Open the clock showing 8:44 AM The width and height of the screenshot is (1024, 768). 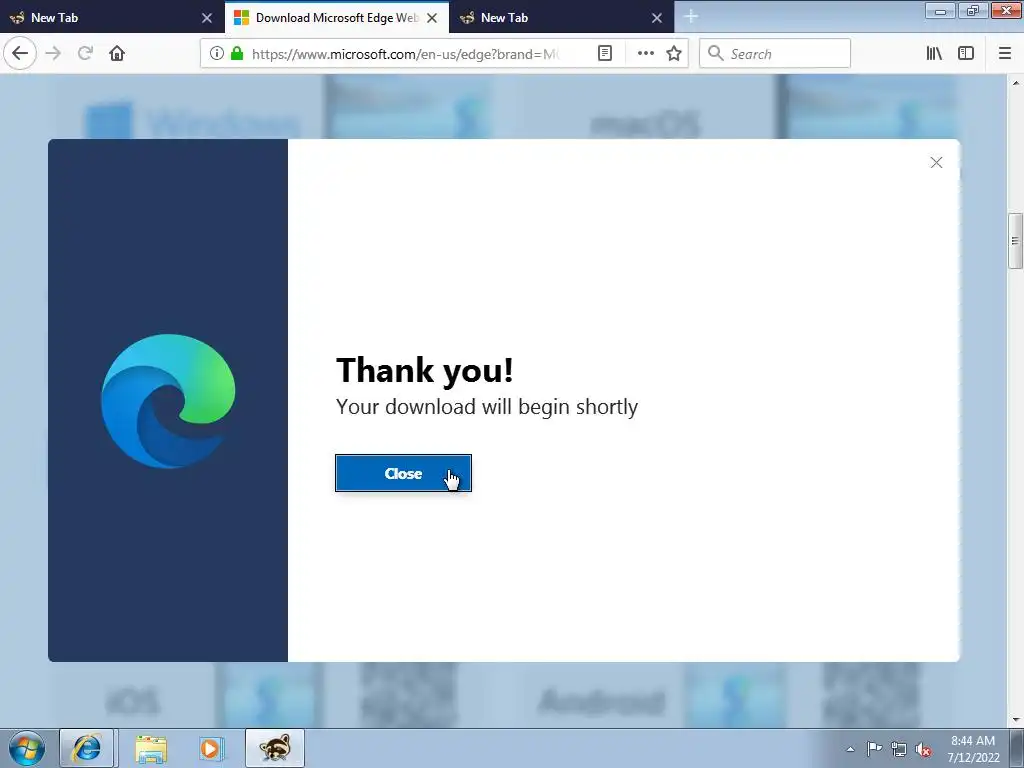[973, 749]
